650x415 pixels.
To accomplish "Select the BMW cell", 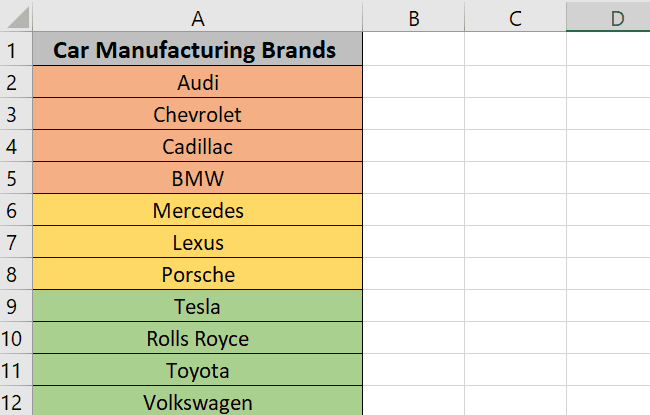I will pyautogui.click(x=198, y=178).
